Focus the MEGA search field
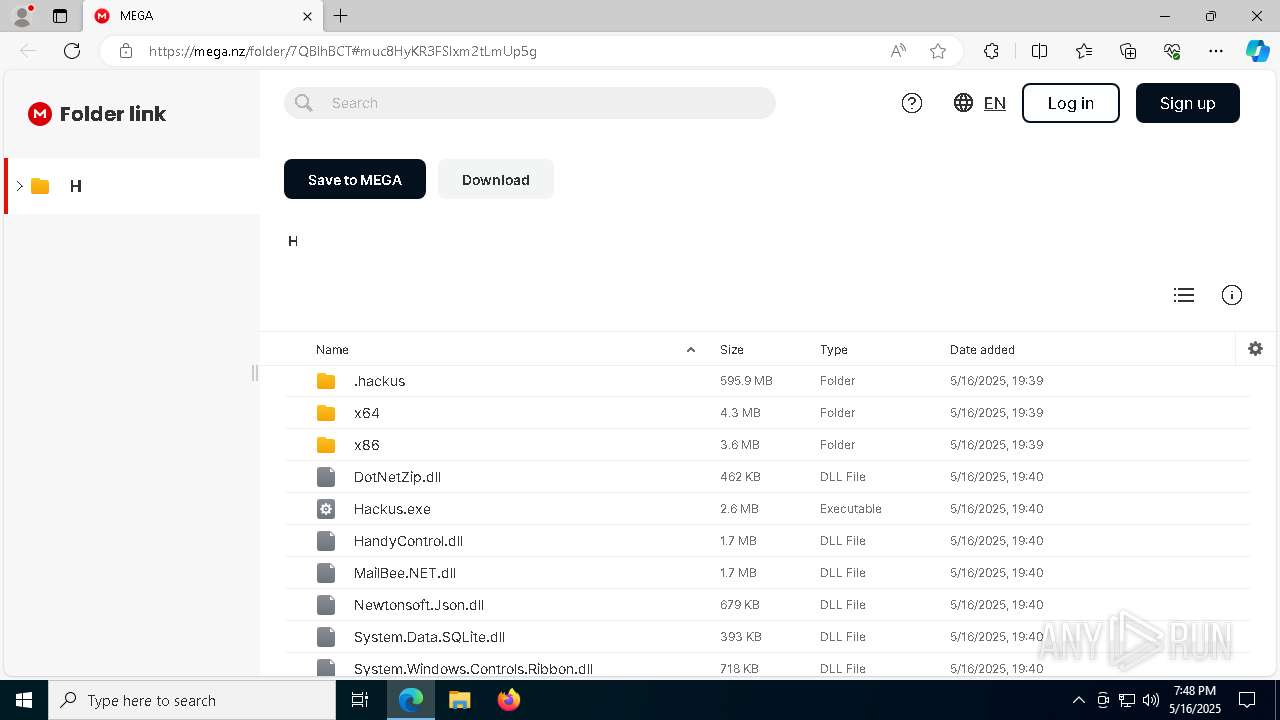The image size is (1280, 720). point(530,103)
